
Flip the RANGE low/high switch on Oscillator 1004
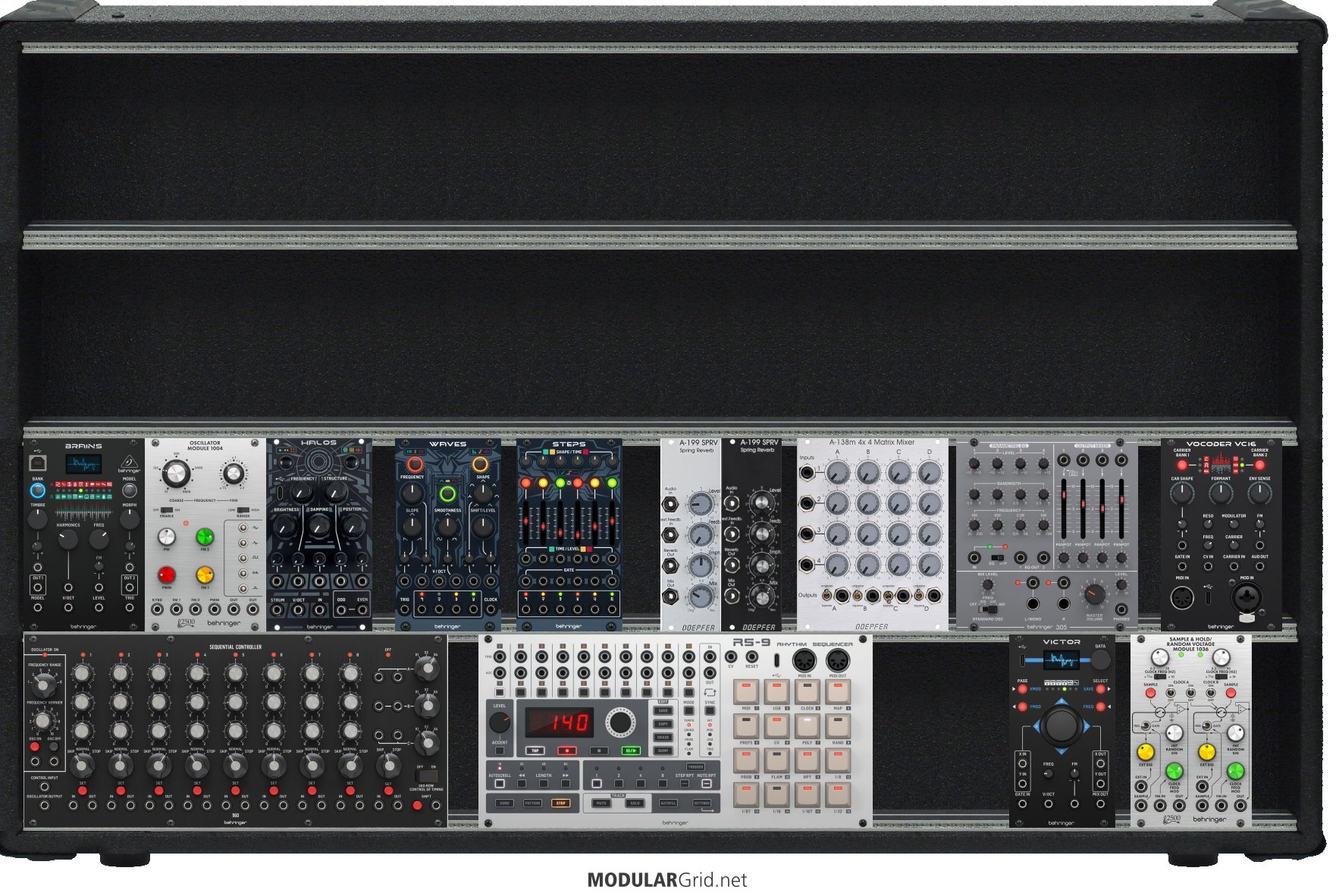(243, 510)
